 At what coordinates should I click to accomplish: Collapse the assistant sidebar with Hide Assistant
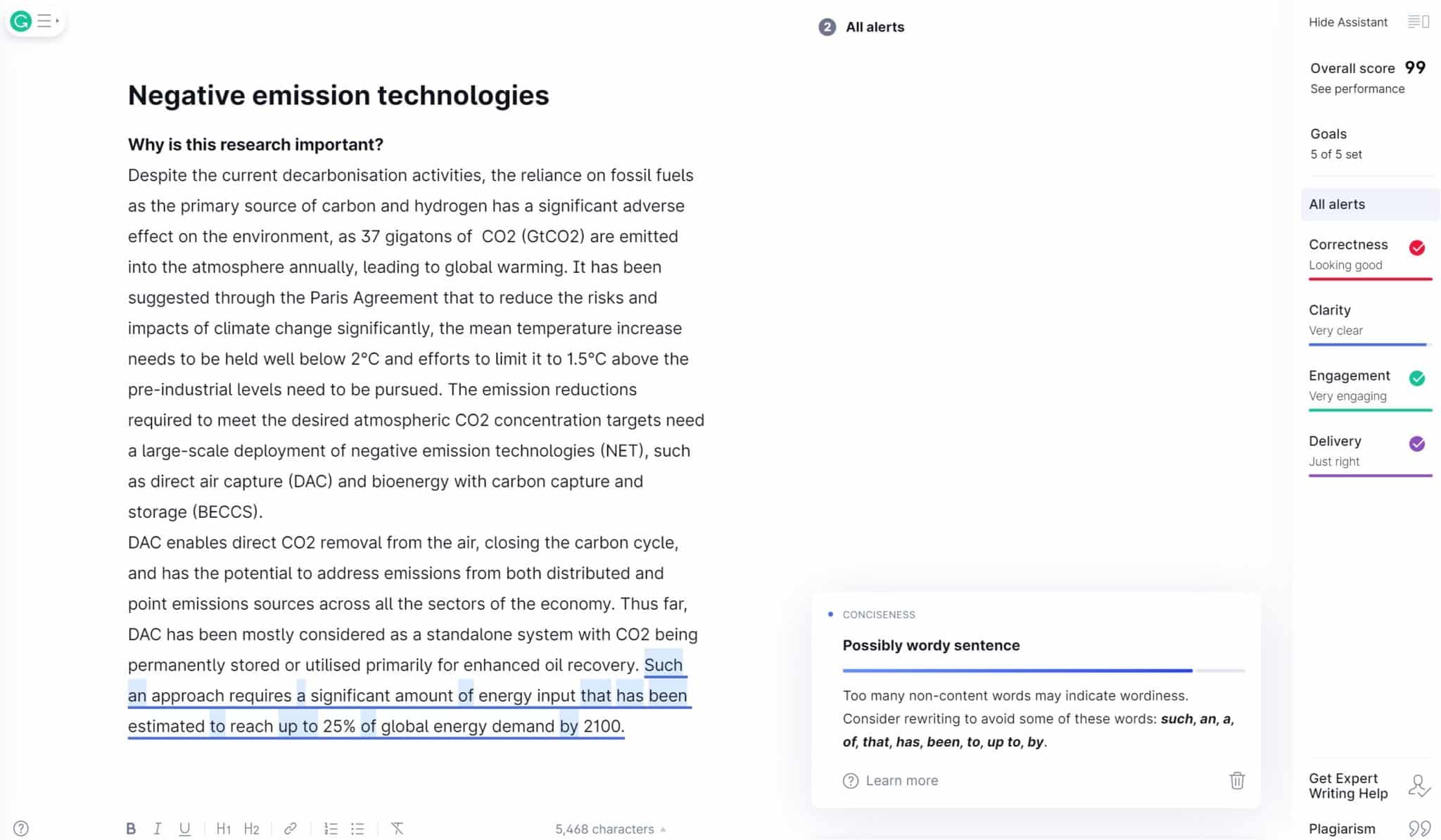click(1347, 22)
